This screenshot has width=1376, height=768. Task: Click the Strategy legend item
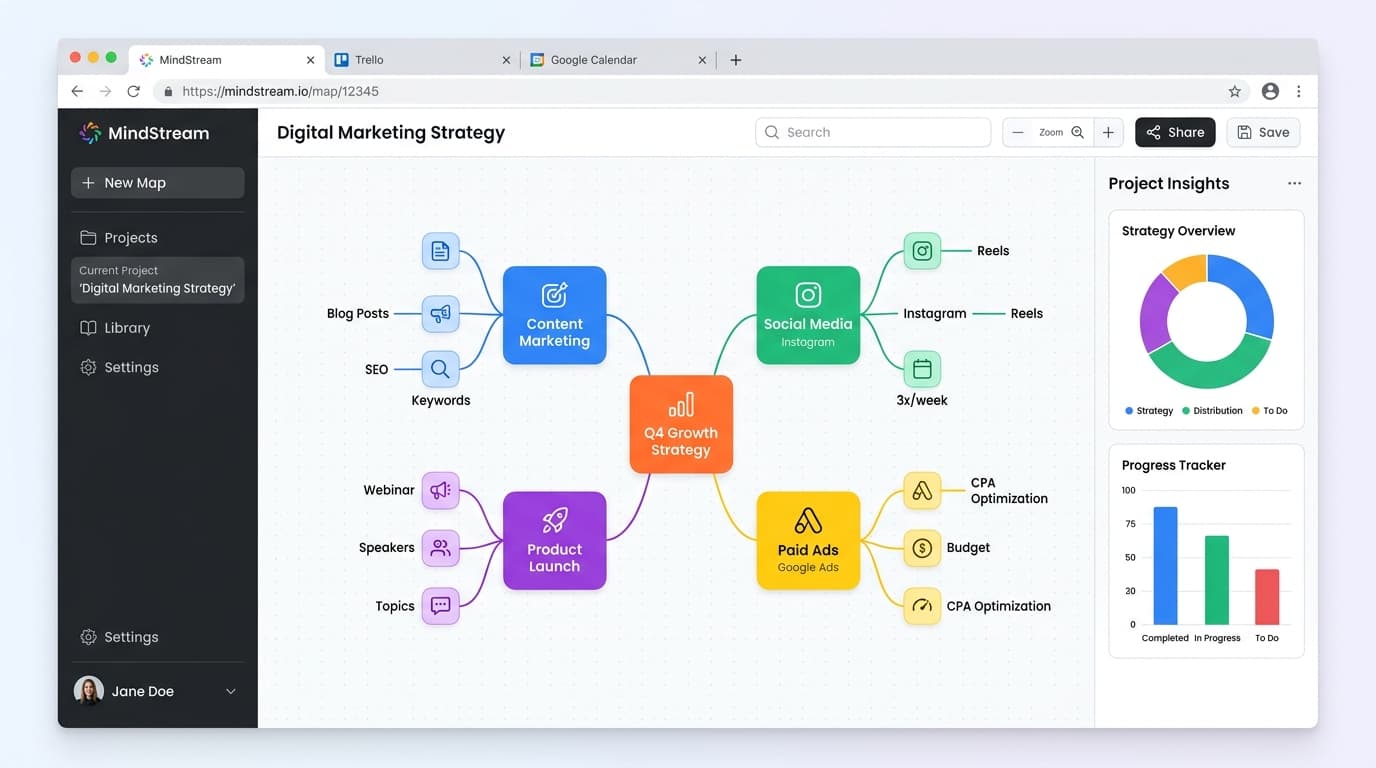point(1149,411)
